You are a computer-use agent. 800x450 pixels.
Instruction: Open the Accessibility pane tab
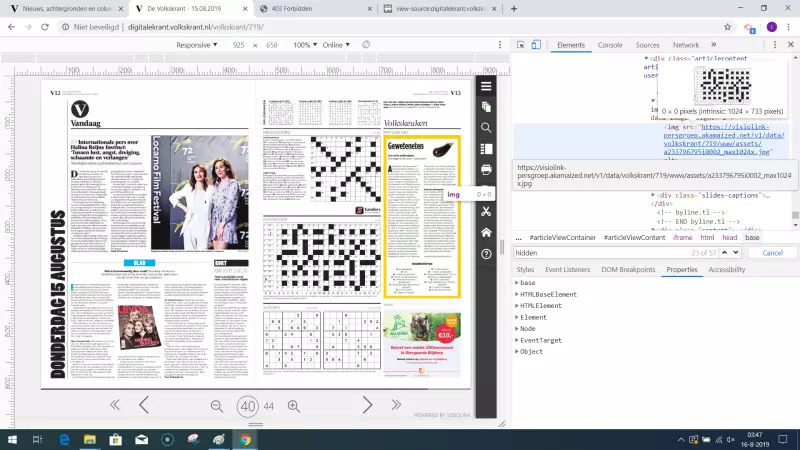(x=726, y=270)
